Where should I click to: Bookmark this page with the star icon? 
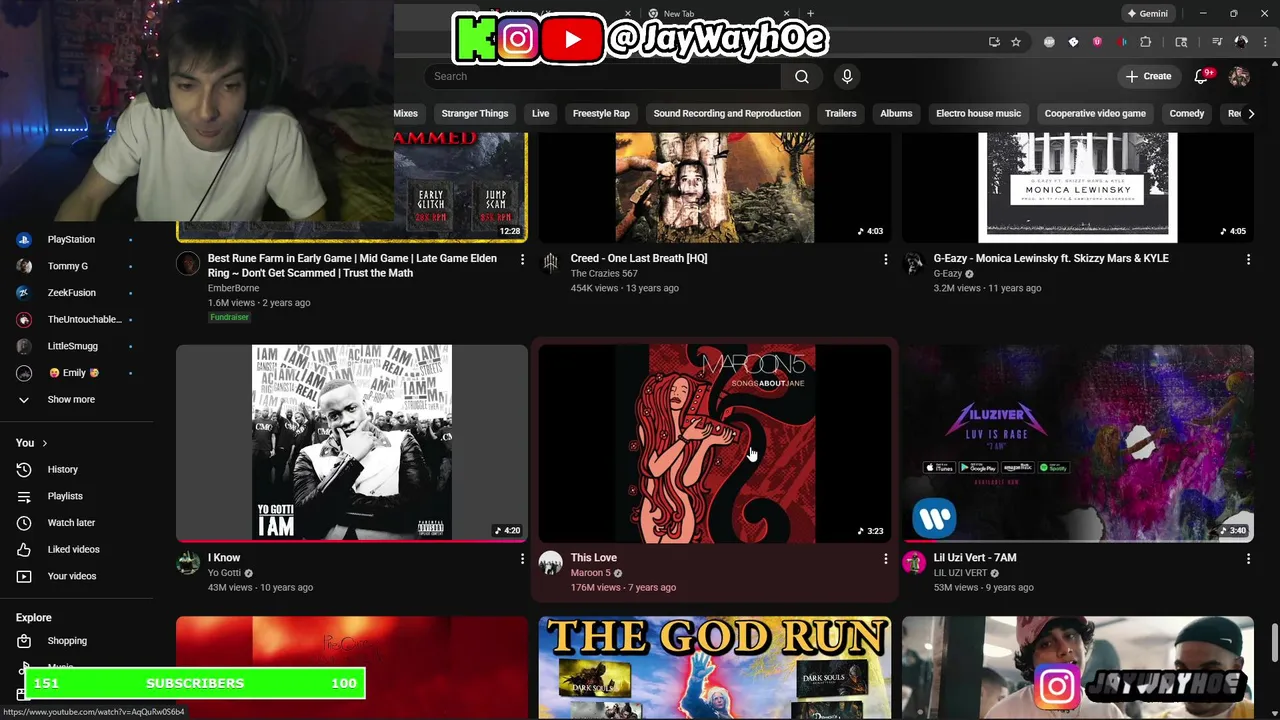(1016, 42)
